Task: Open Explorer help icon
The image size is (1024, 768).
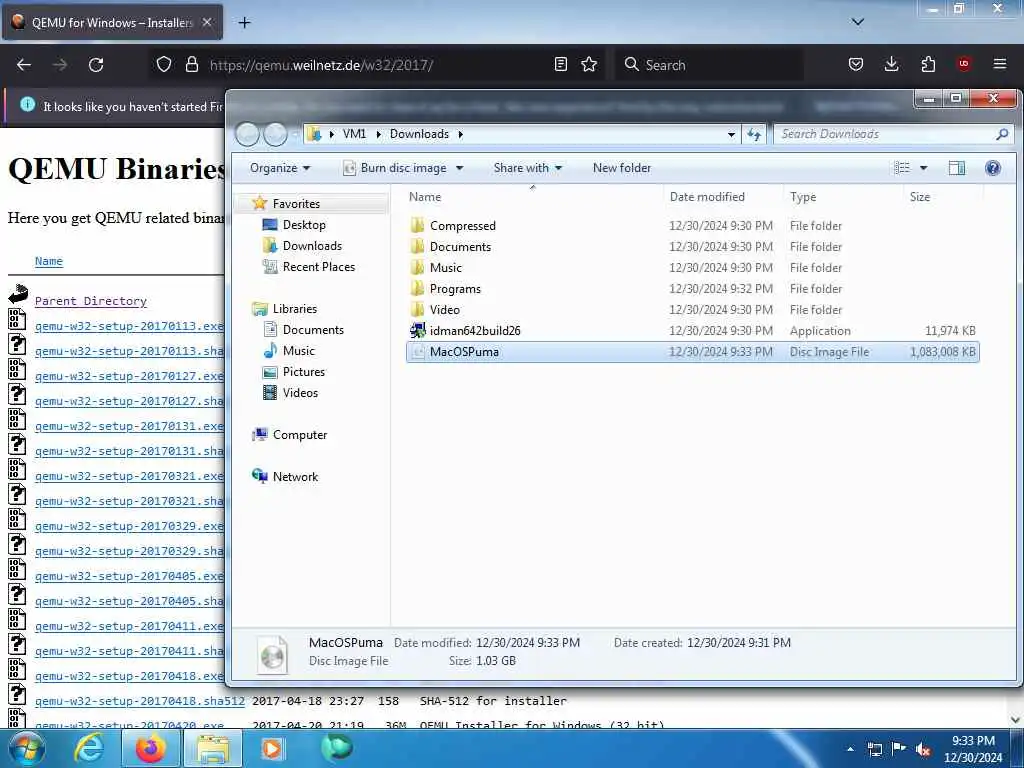Action: point(993,168)
